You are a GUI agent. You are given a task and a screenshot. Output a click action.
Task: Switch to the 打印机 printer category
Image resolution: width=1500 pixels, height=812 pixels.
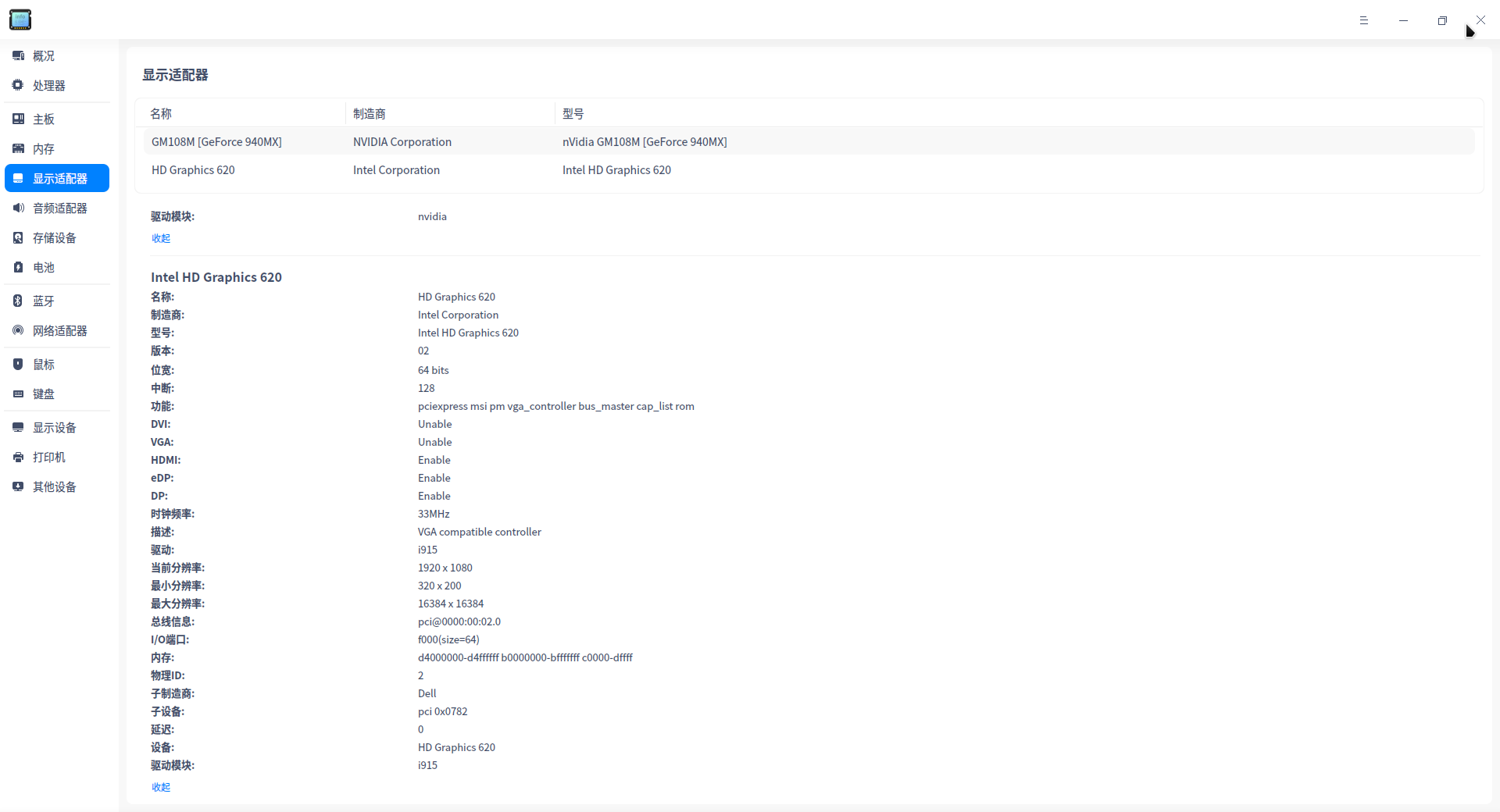click(x=57, y=458)
